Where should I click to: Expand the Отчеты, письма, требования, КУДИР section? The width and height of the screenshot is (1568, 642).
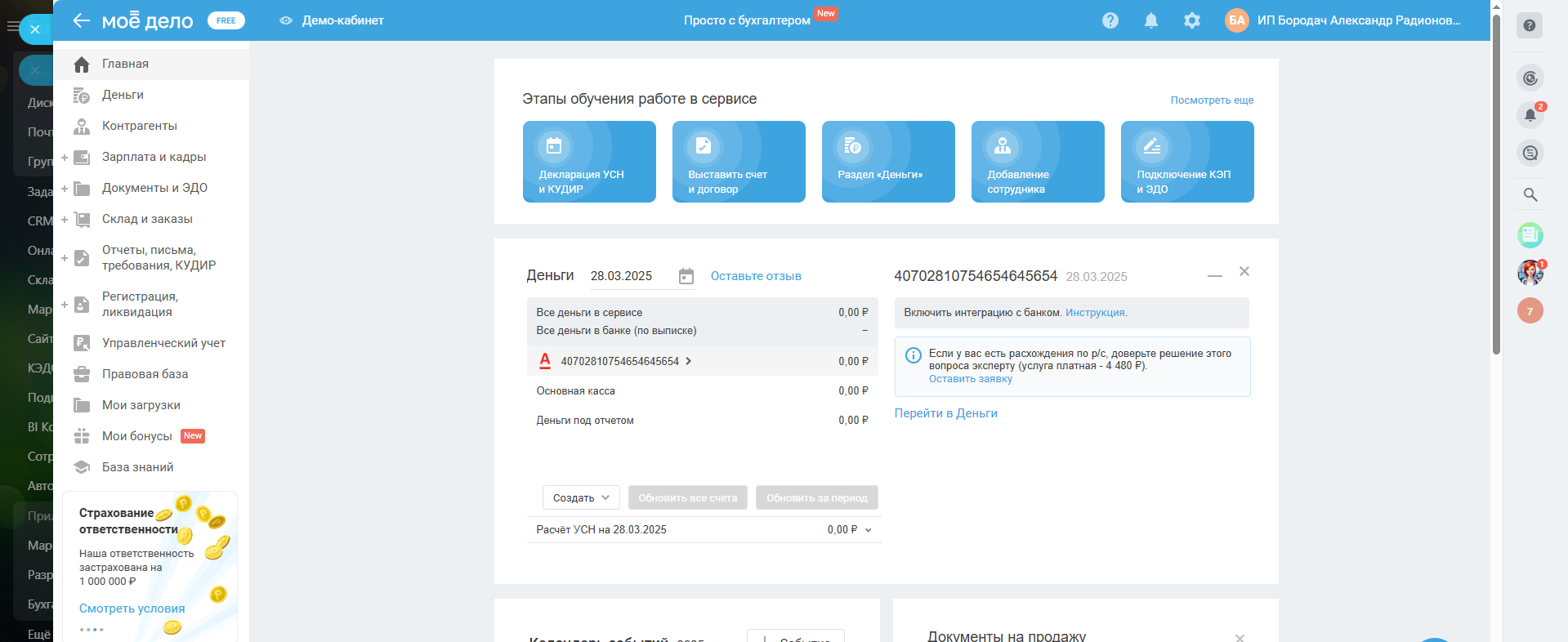click(x=65, y=258)
